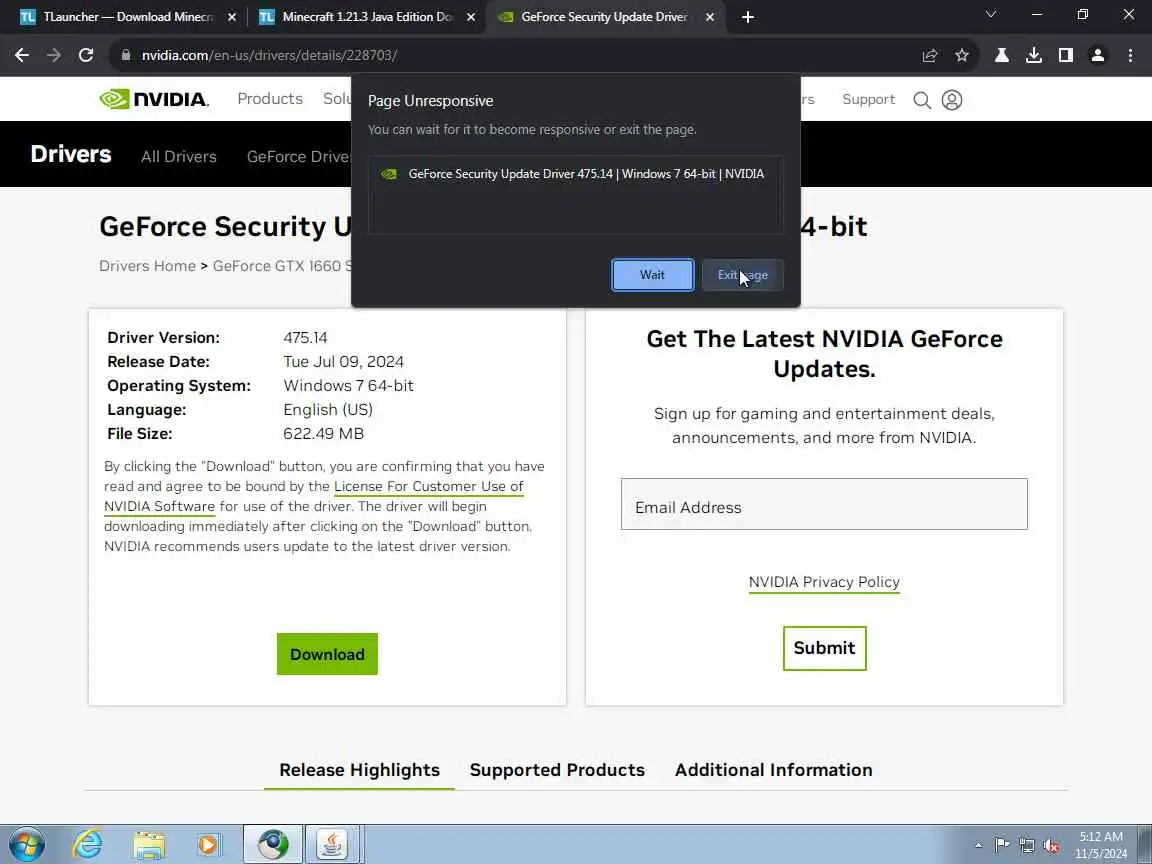Click the file size value 622.49 MB
Screen dimensions: 1152x864
[x=323, y=433]
